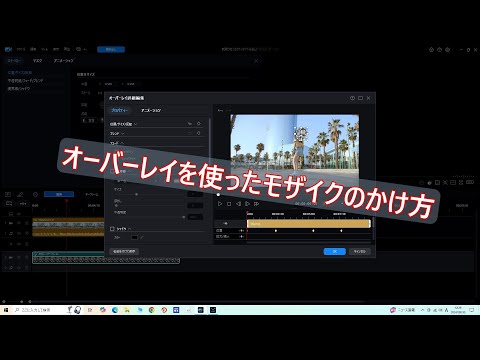
Task: Click the circular icon in the main timeline toolbar
Action: click(x=35, y=194)
